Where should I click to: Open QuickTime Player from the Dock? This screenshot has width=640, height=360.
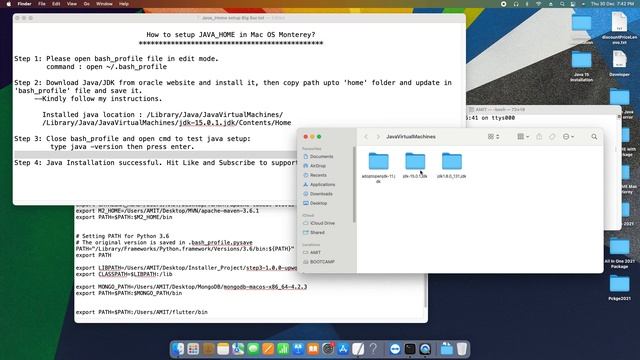[425, 349]
